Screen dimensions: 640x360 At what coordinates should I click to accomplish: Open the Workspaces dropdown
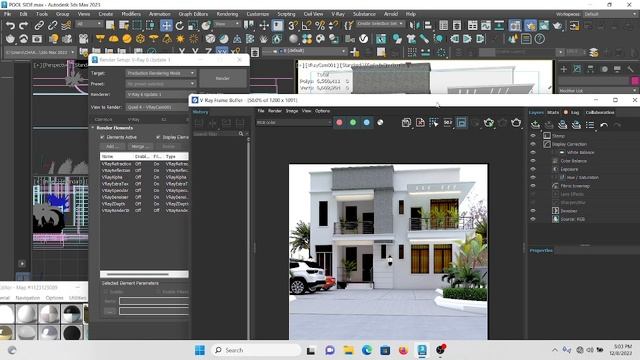click(611, 14)
